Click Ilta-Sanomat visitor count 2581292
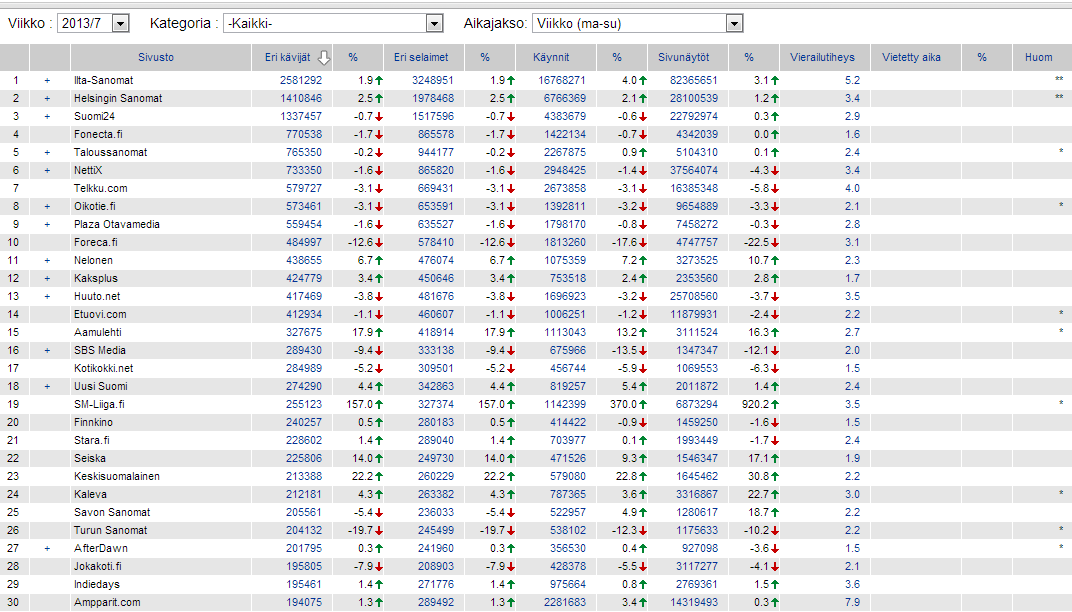The height and width of the screenshot is (612, 1072). (x=301, y=81)
